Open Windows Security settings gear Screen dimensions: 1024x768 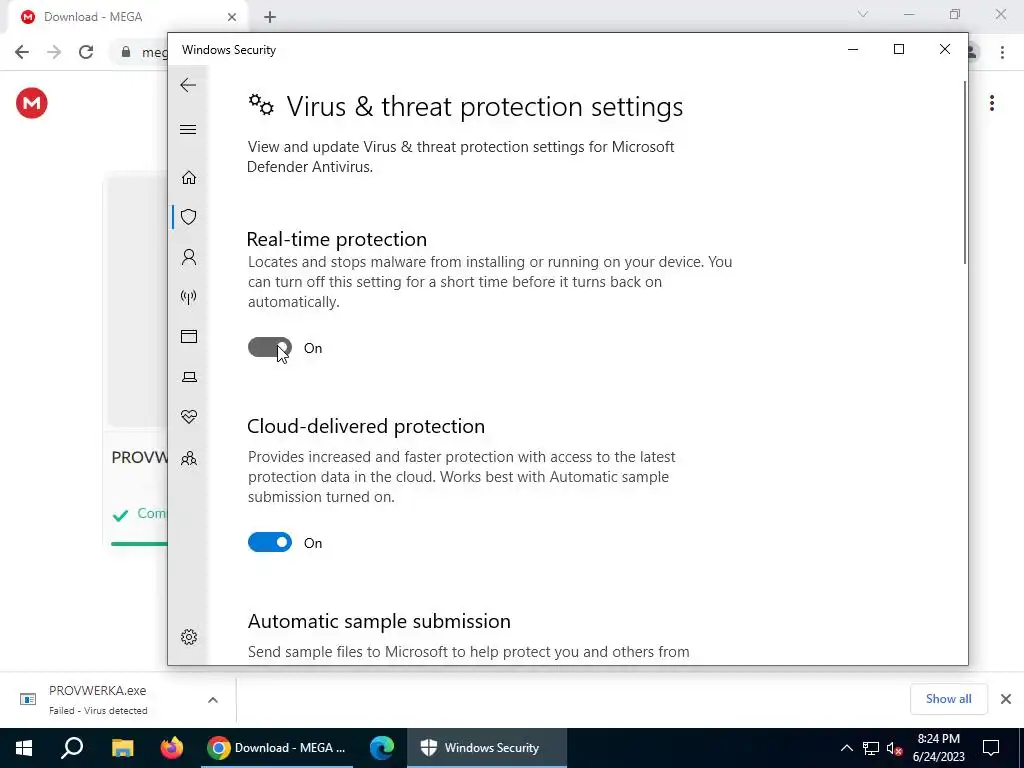(189, 637)
